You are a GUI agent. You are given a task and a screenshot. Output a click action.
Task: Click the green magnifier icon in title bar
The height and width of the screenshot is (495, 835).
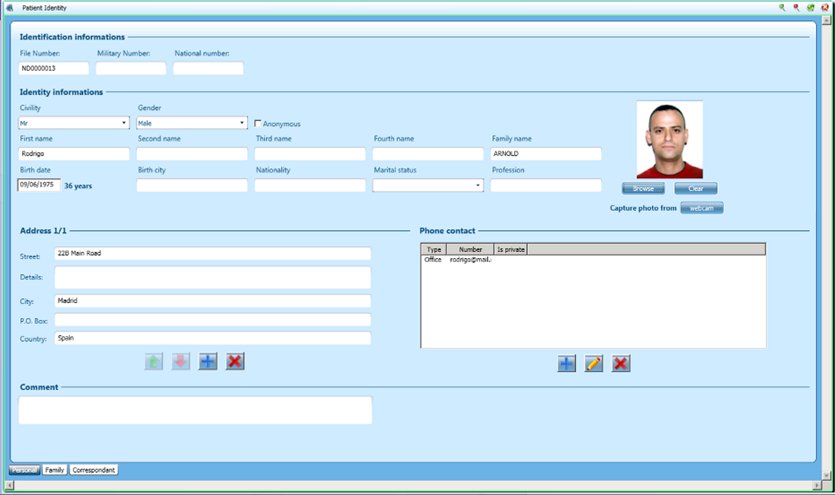click(783, 7)
